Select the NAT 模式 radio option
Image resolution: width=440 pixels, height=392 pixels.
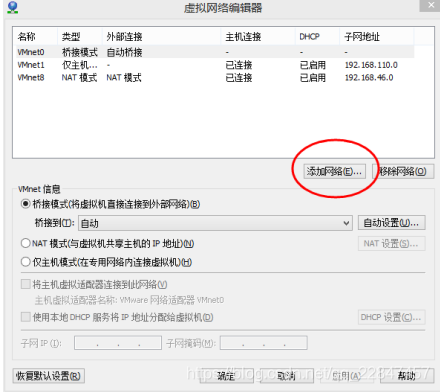point(26,243)
